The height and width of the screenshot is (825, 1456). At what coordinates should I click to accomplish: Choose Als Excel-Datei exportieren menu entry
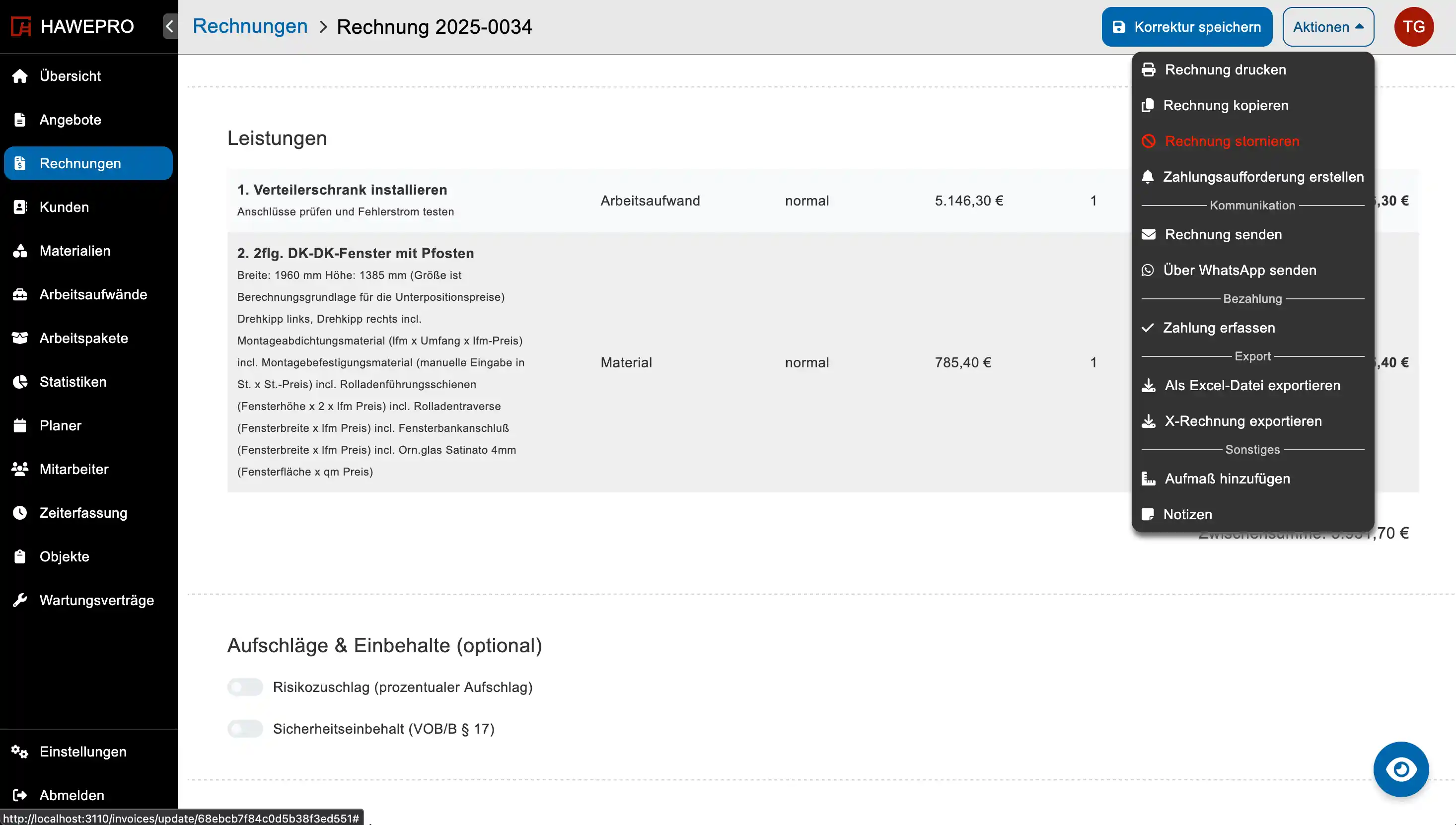point(1252,385)
